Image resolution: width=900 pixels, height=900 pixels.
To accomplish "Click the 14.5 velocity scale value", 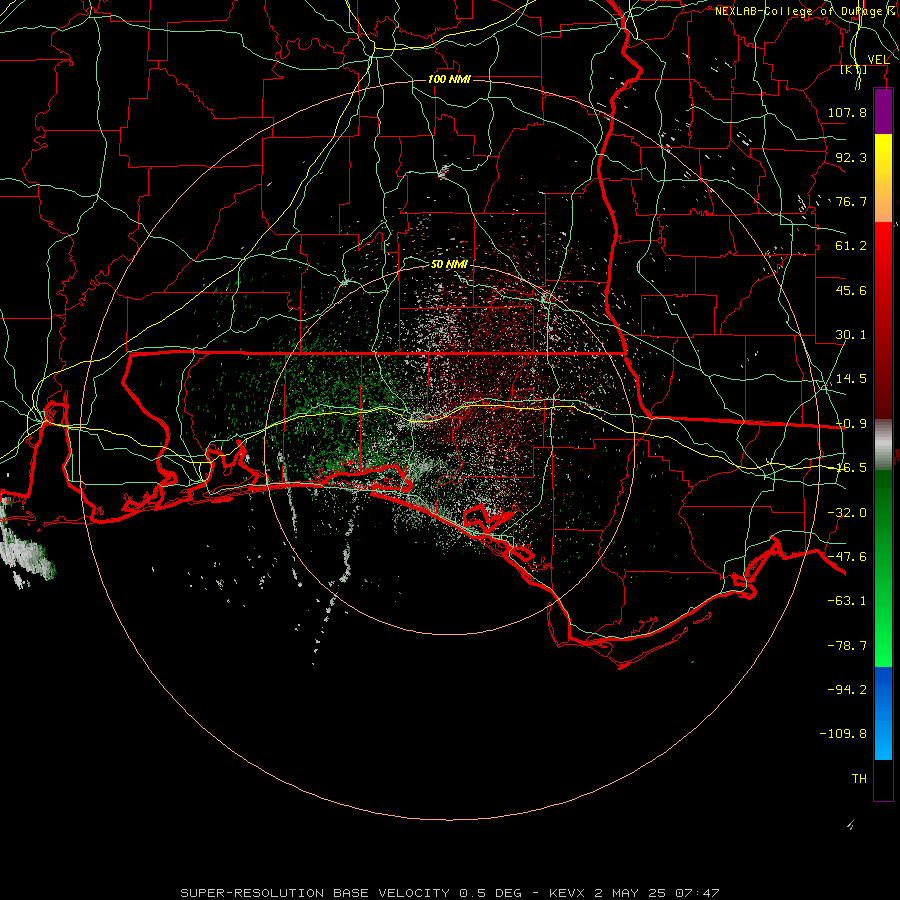I will tap(851, 379).
